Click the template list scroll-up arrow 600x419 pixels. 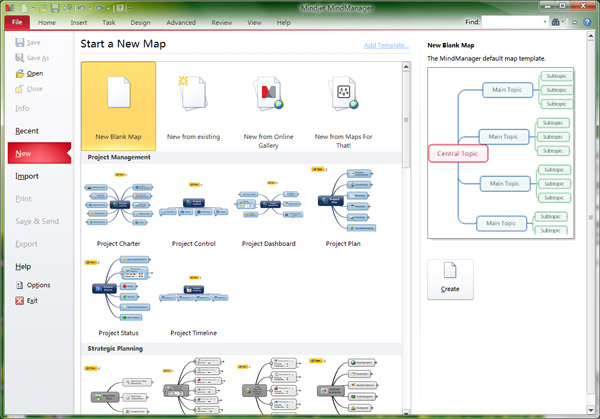pos(406,67)
